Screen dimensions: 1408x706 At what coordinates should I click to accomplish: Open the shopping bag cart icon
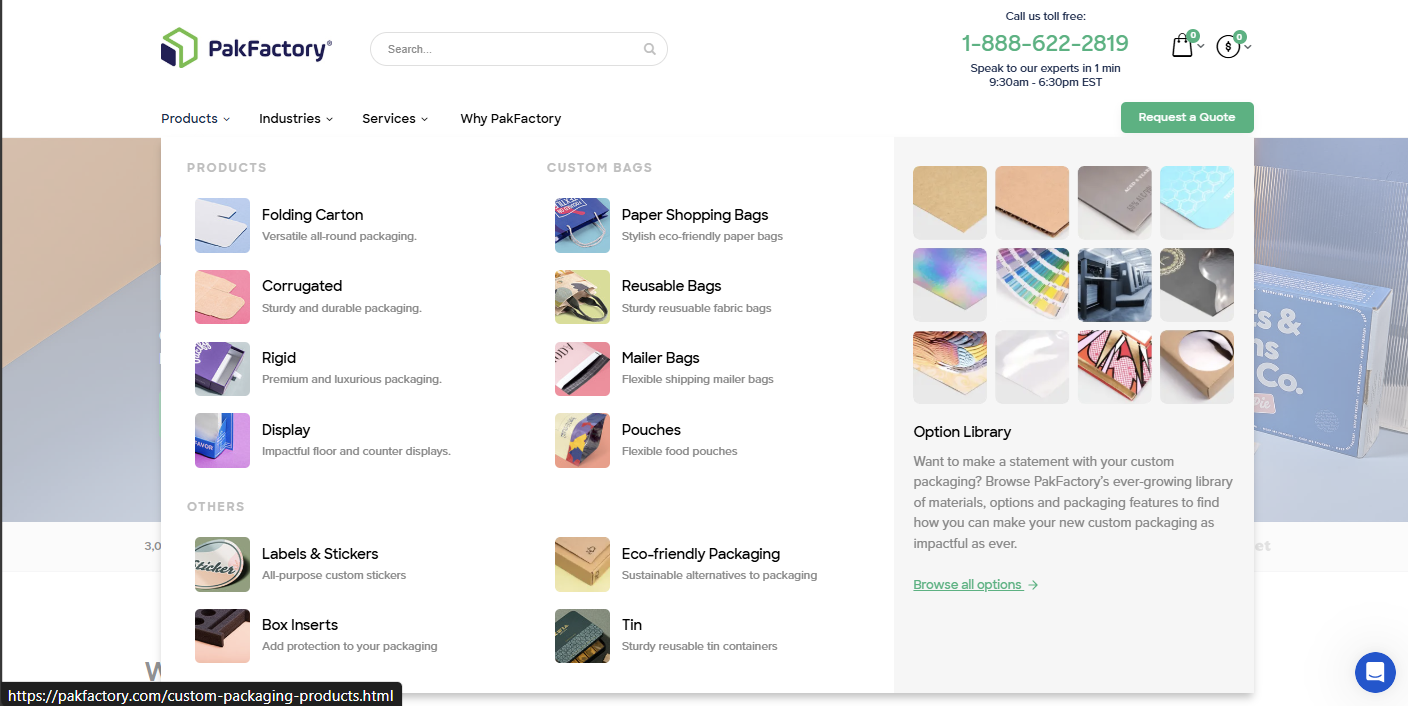[1182, 46]
